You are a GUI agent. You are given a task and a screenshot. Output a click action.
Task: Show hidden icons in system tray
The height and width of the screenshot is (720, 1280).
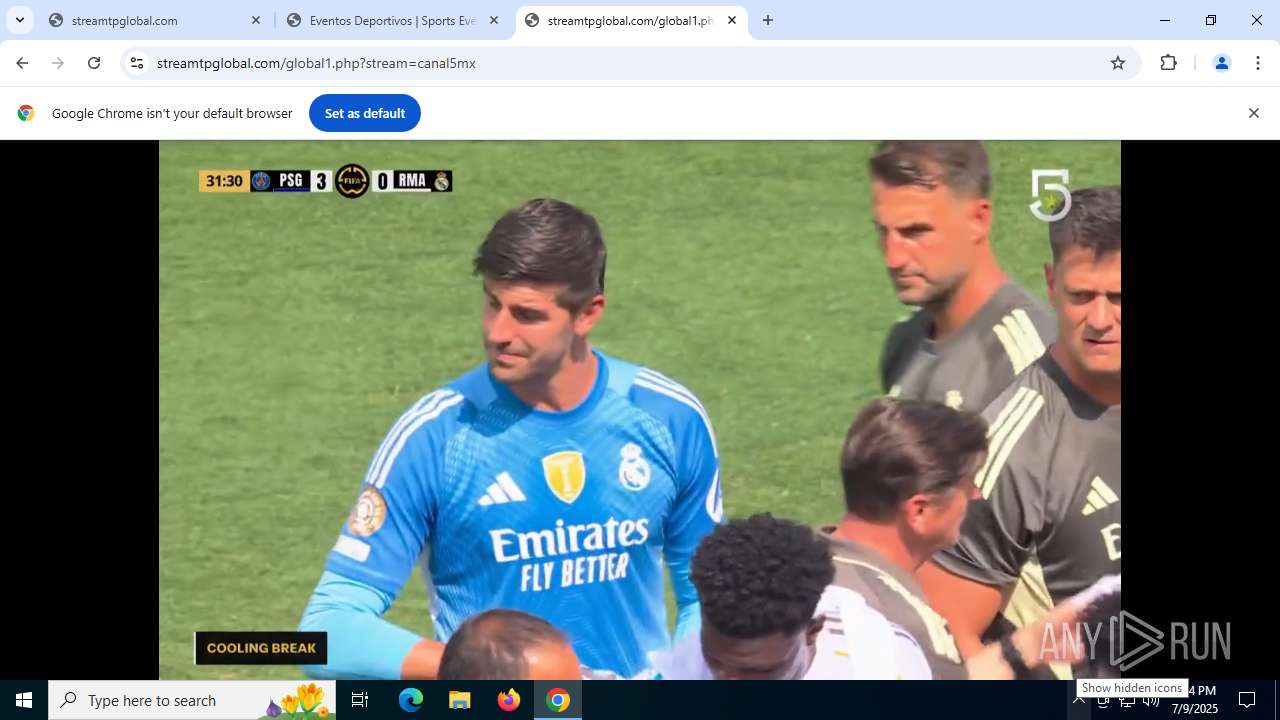click(1079, 700)
